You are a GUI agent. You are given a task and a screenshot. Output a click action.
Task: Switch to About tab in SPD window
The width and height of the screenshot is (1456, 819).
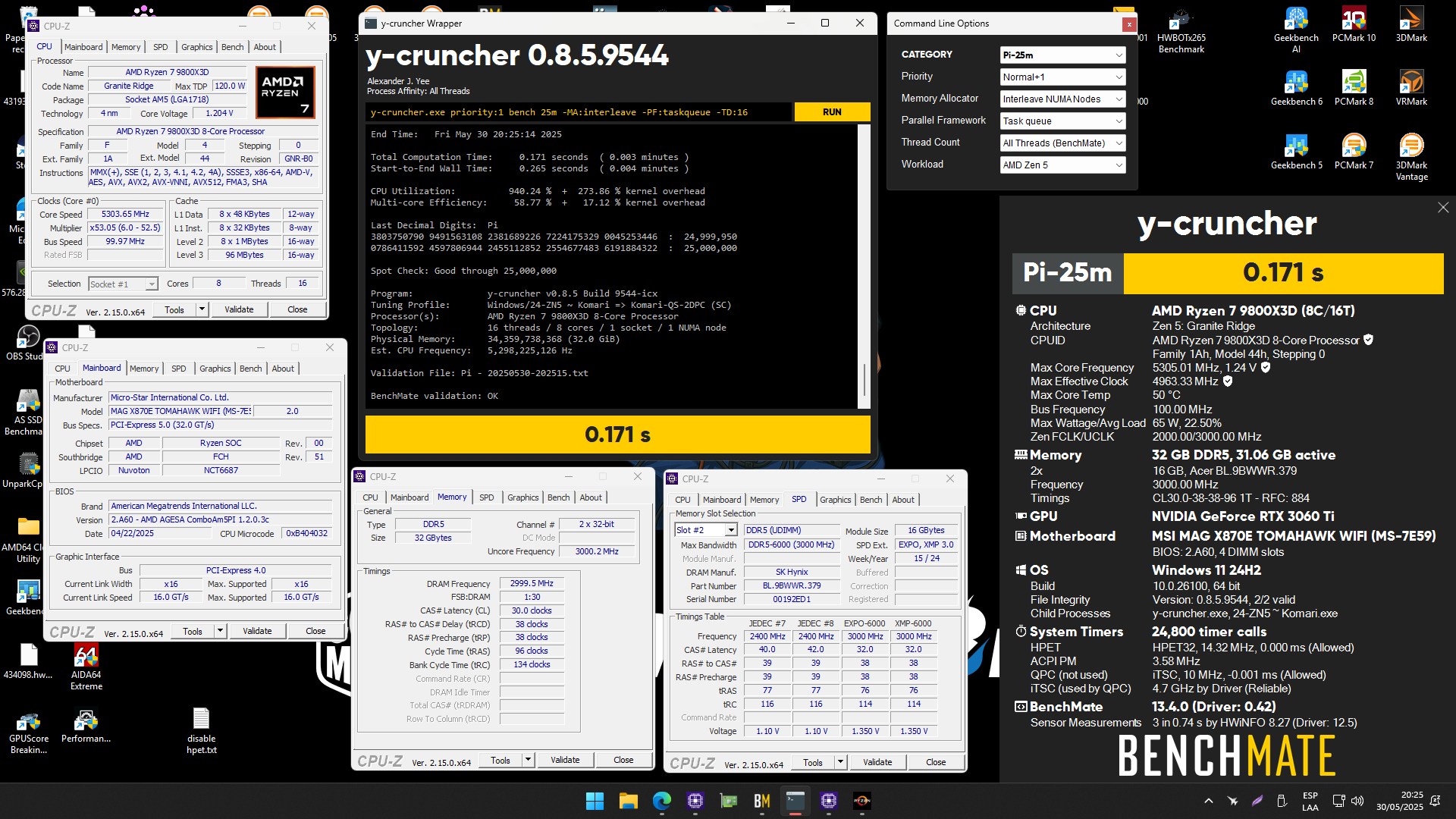pos(902,500)
